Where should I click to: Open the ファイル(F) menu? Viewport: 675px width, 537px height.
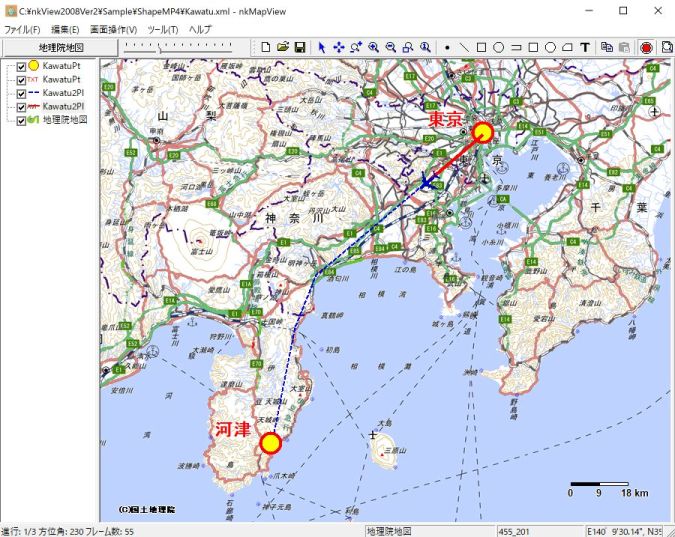coord(23,29)
